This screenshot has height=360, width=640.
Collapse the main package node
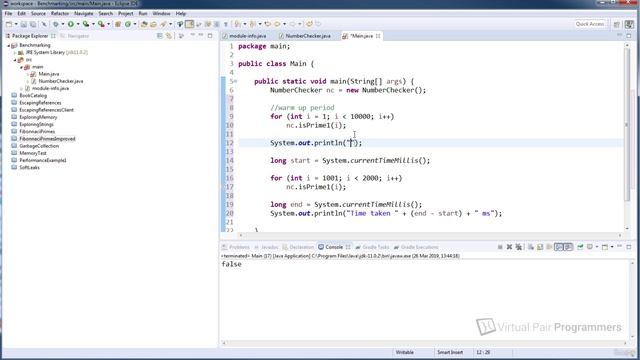[x=22, y=67]
